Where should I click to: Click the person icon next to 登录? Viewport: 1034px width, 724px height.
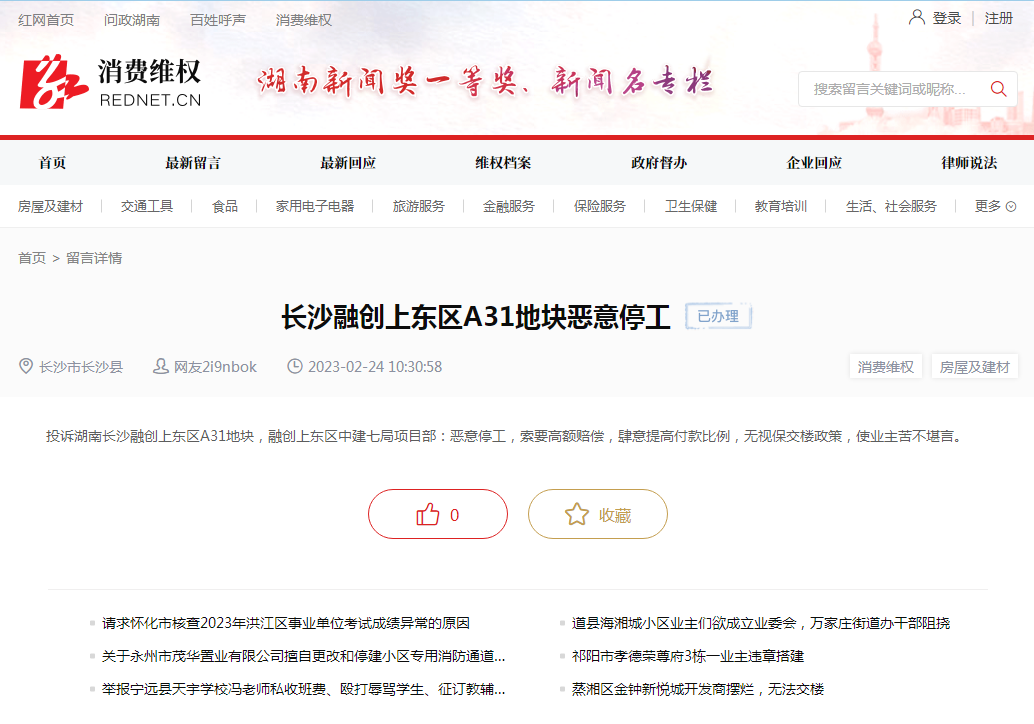(916, 17)
